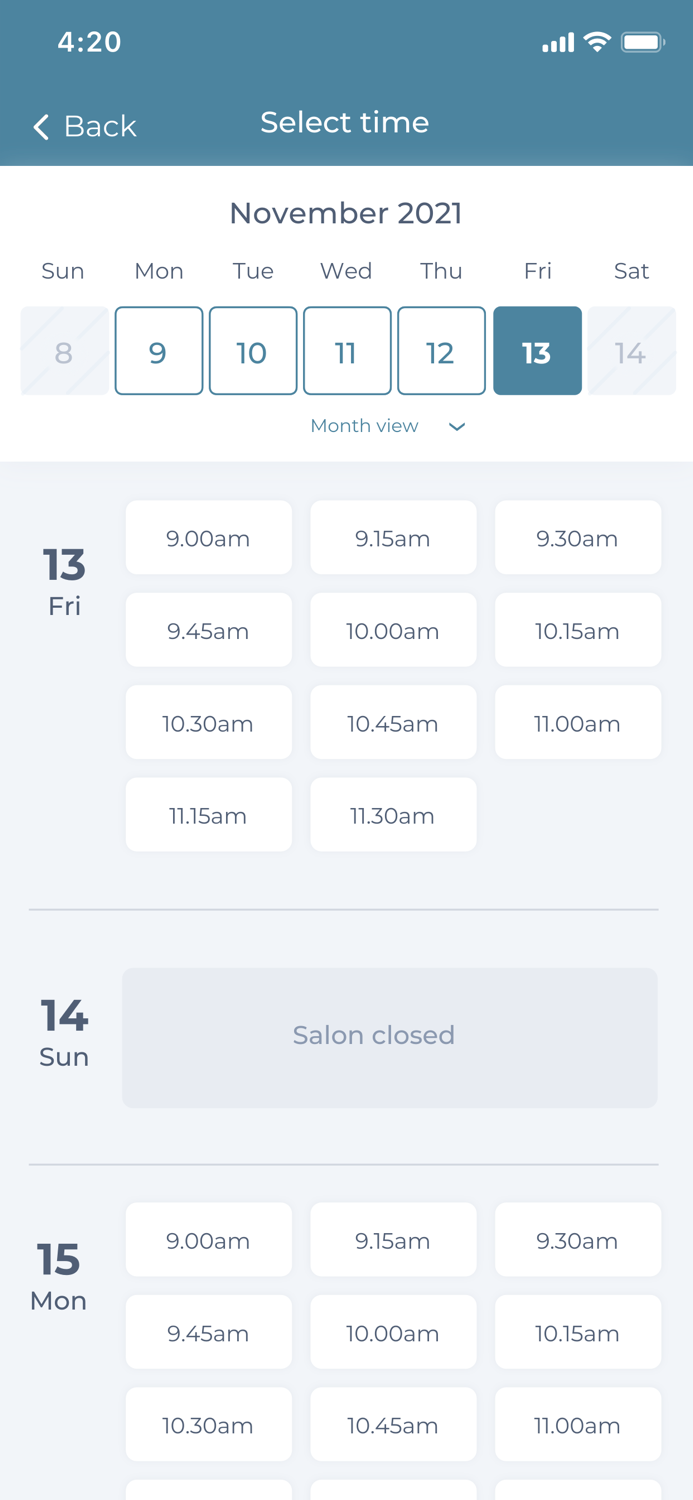Choose 9.15am for Monday 15
This screenshot has height=1500, width=693.
tap(393, 1240)
